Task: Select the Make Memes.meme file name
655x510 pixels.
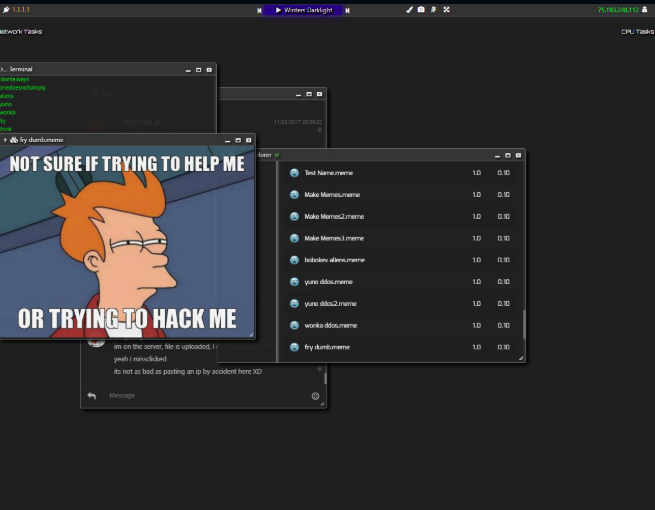Action: (x=332, y=195)
